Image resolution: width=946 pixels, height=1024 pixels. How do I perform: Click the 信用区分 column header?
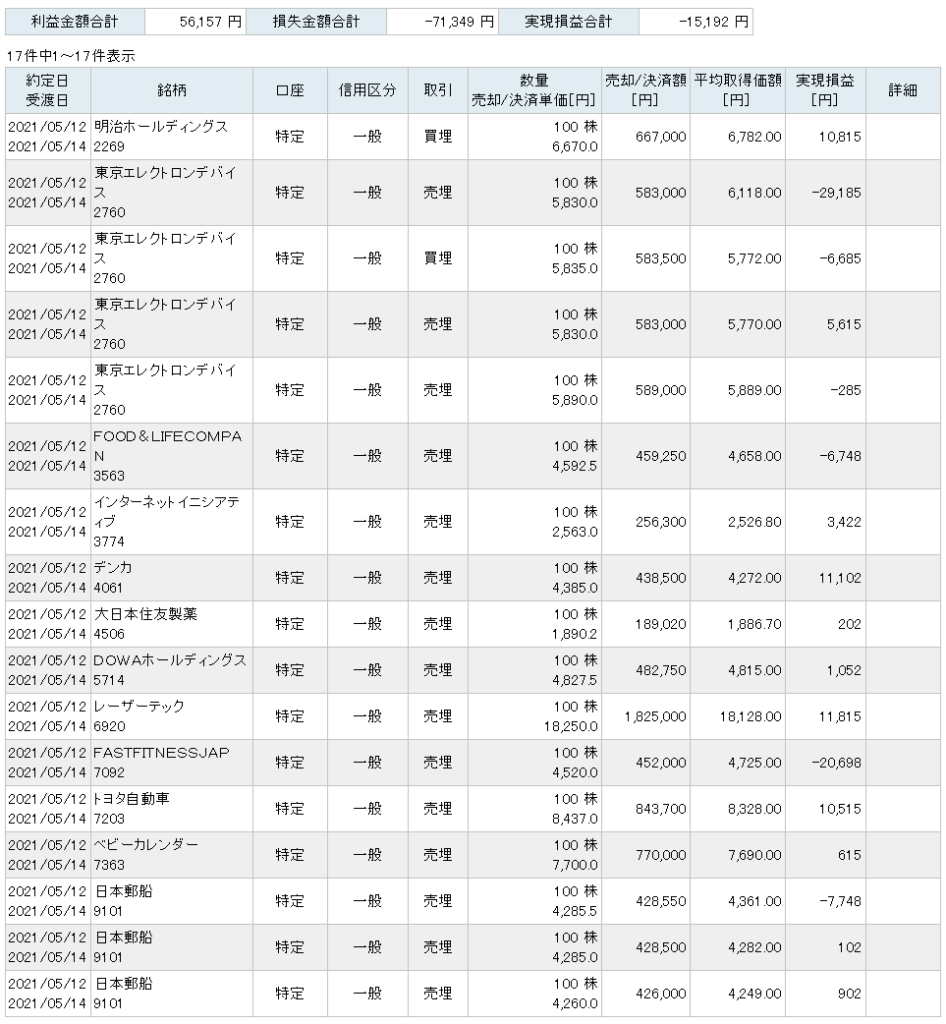click(x=368, y=91)
